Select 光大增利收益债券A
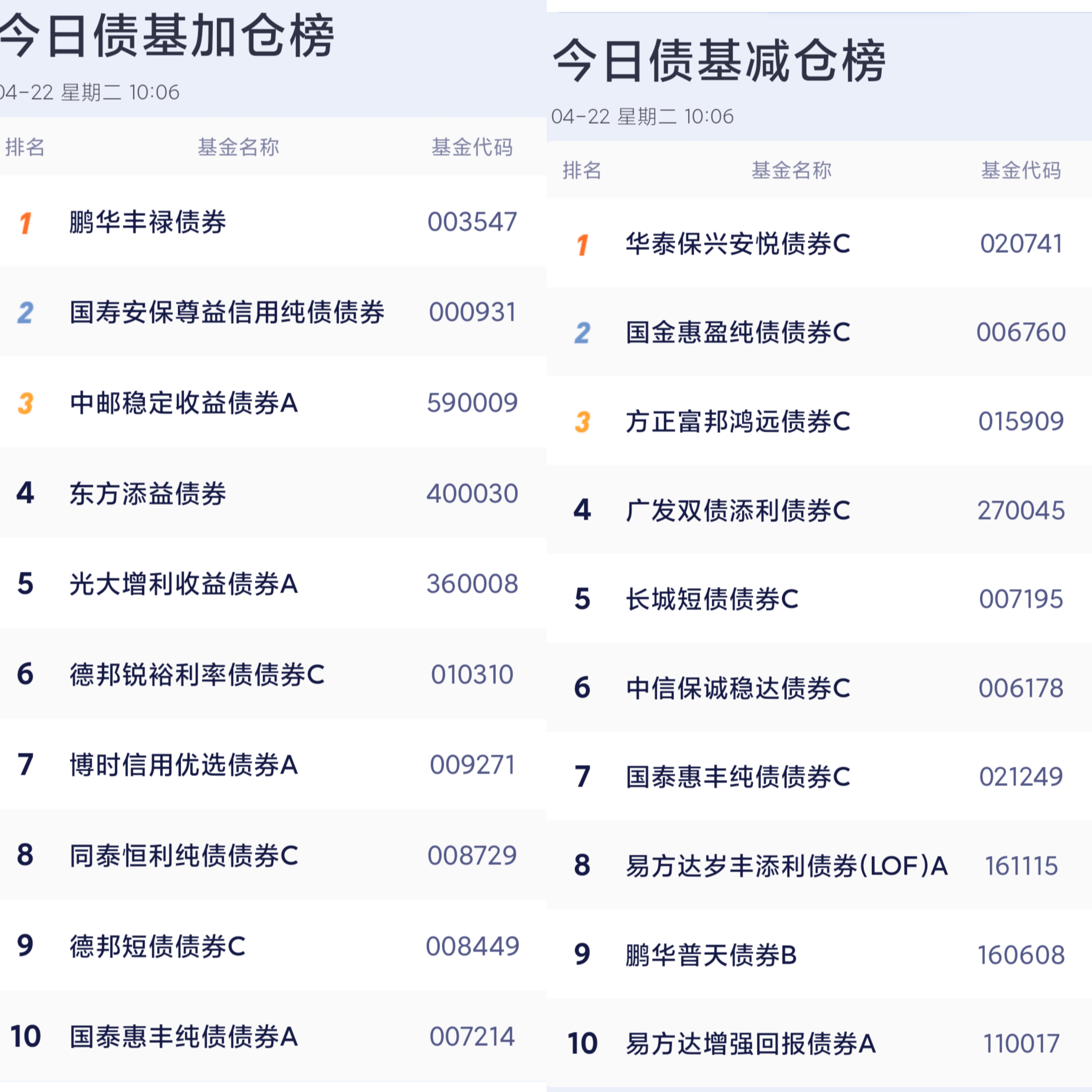1092x1092 pixels. (x=184, y=584)
